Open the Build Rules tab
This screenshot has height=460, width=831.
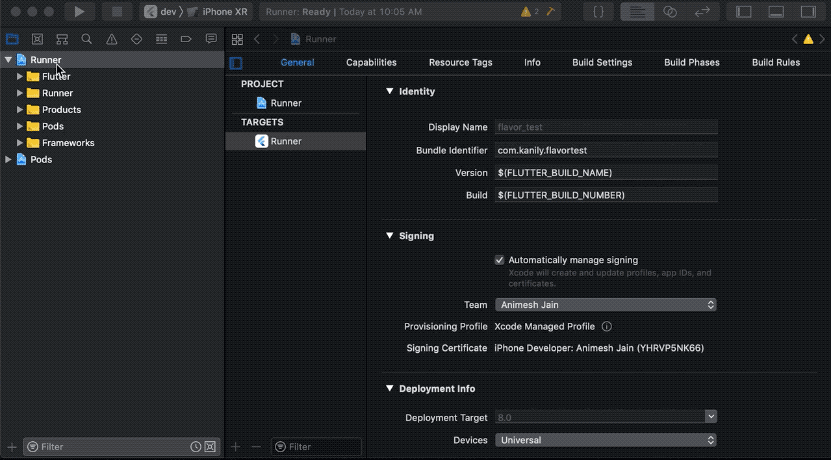(776, 63)
